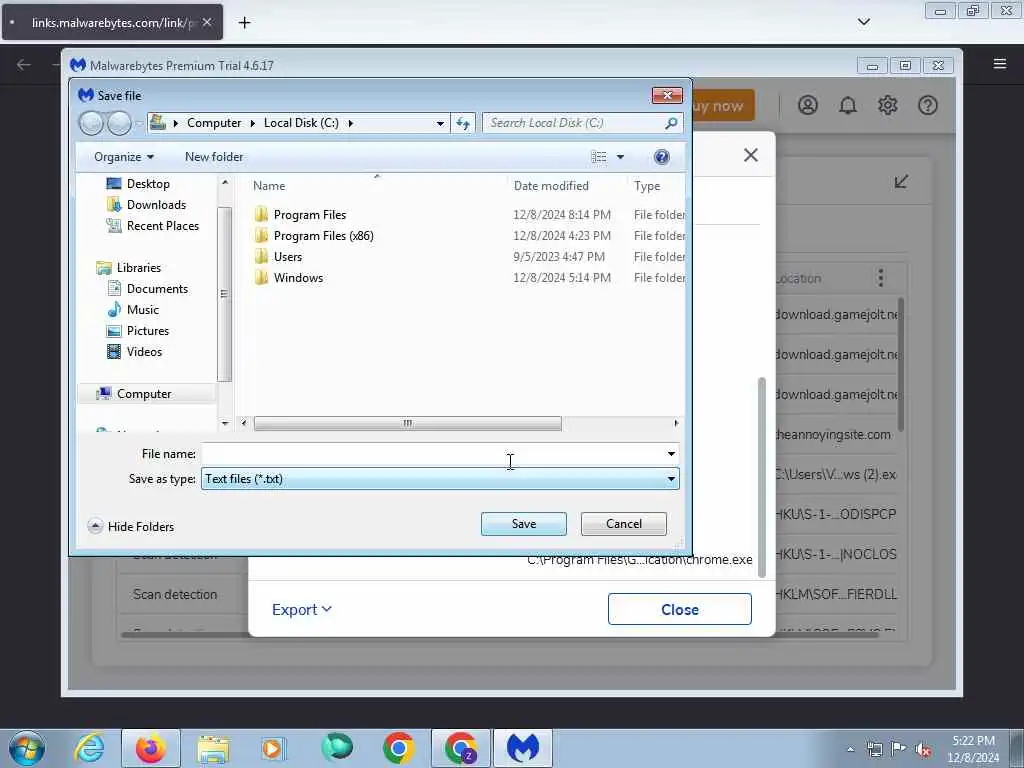Open the browser hamburger menu
Viewport: 1024px width, 768px height.
[1000, 64]
